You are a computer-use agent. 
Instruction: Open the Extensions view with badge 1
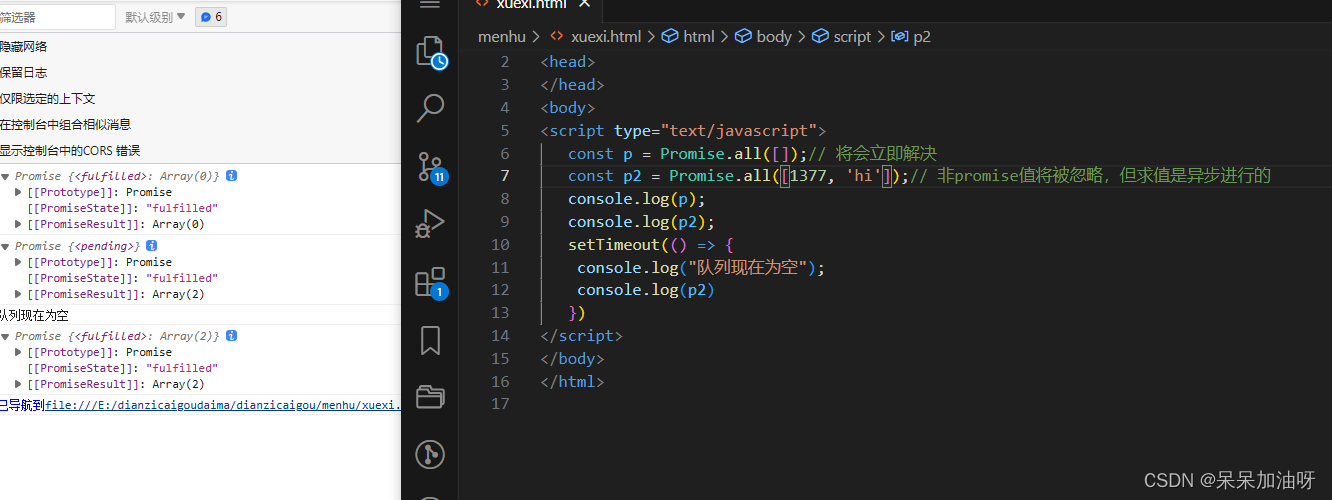(430, 282)
